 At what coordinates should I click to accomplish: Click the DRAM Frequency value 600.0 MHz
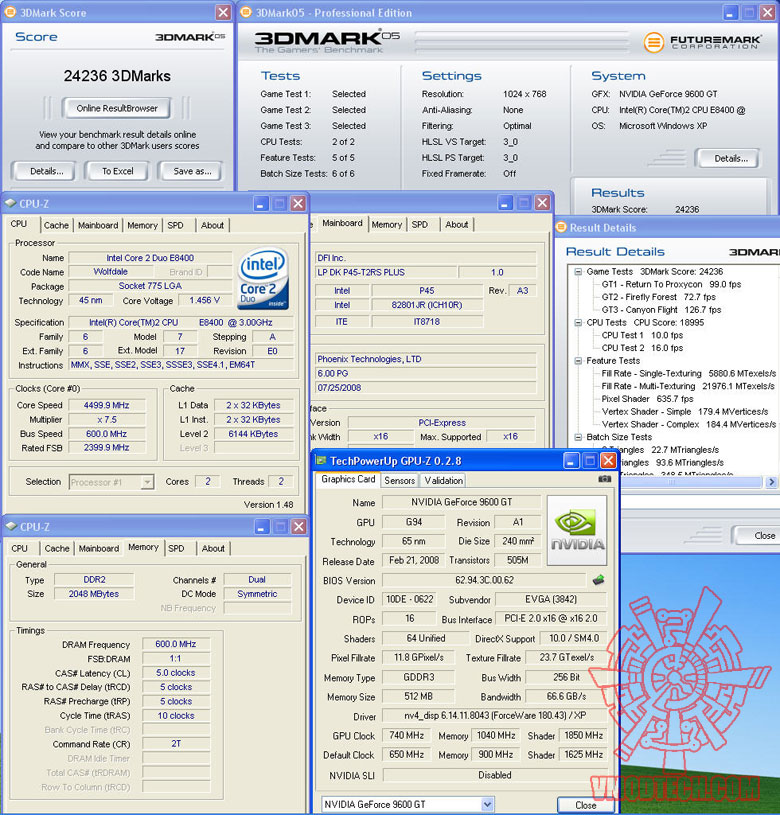pos(176,644)
